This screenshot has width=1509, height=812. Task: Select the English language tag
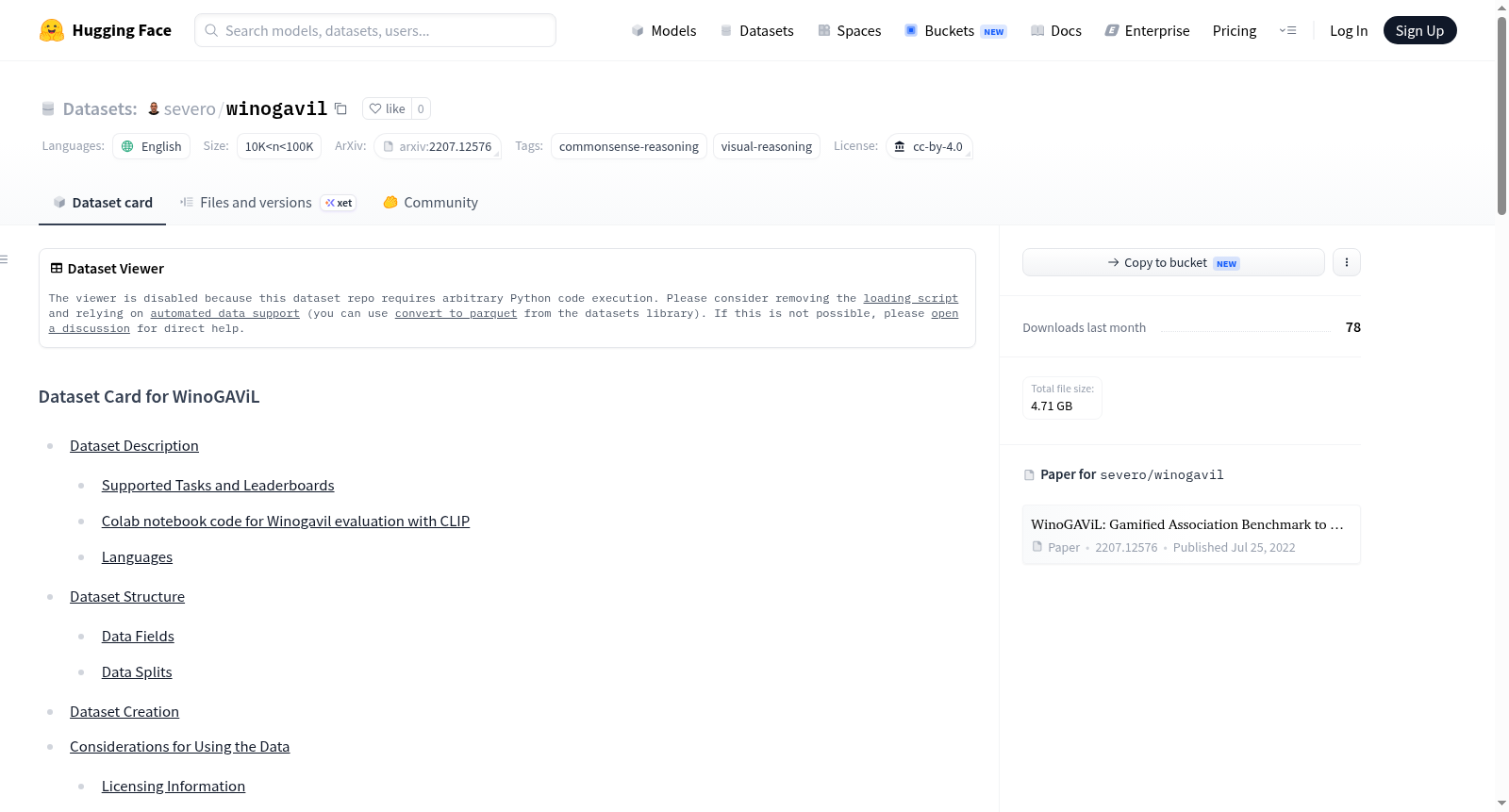(152, 146)
